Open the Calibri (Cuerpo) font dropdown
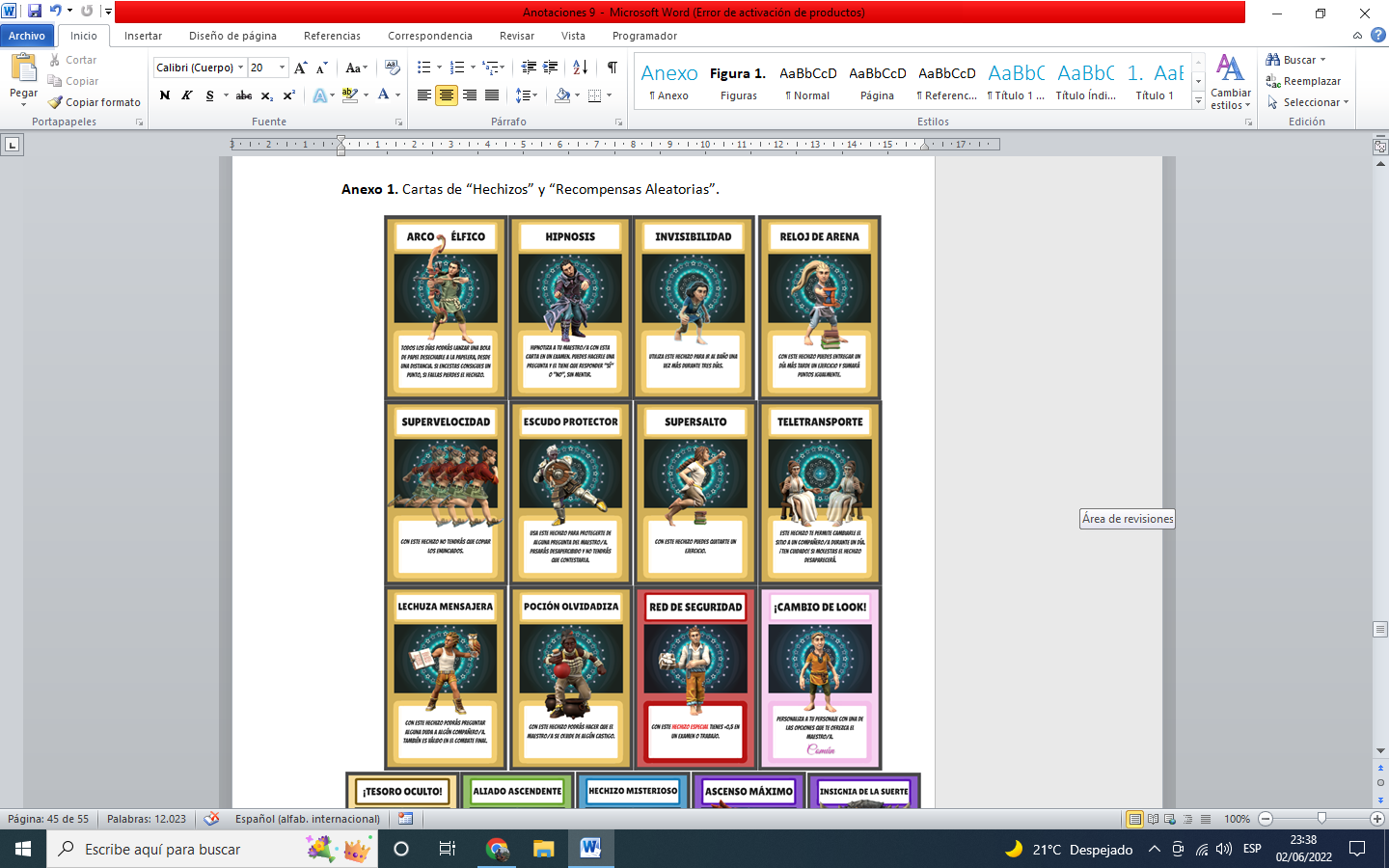The image size is (1389, 868). 240,68
